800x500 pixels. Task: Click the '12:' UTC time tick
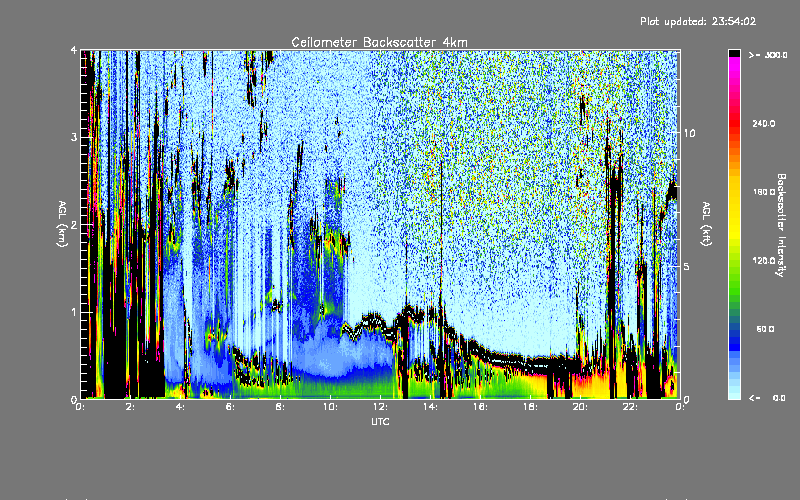381,407
